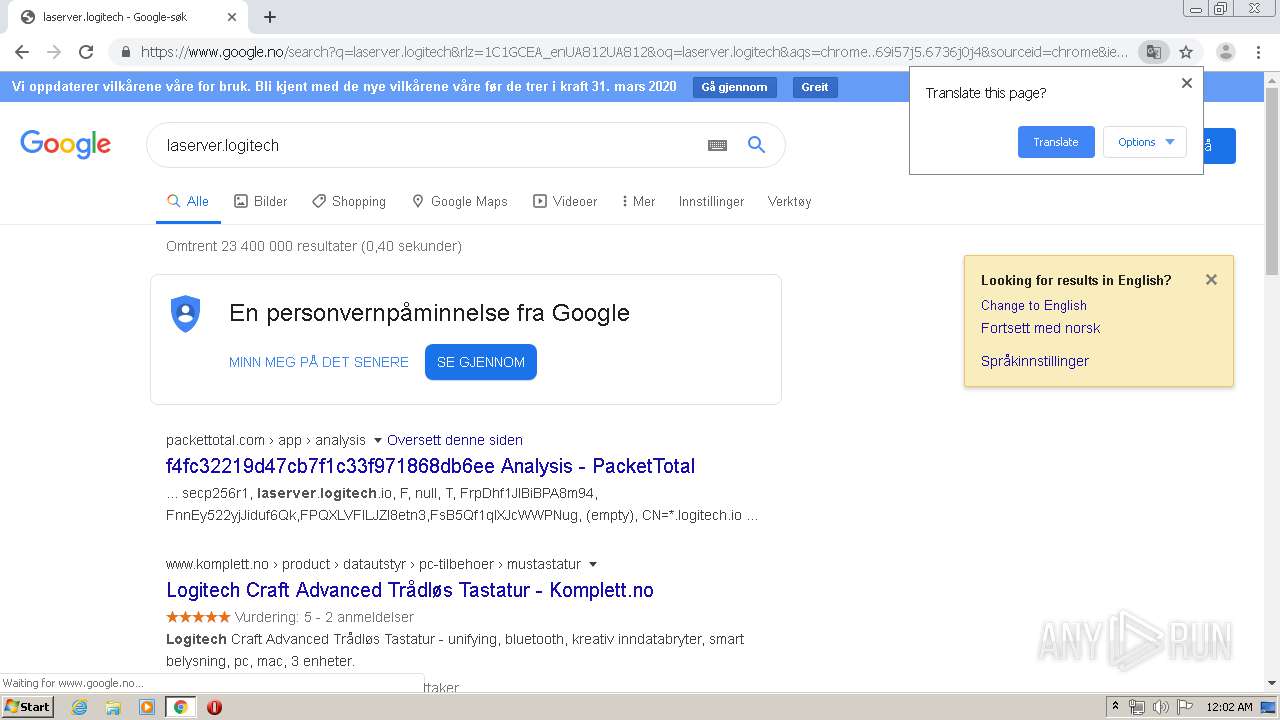1280x720 pixels.
Task: Open Internet Explorer from the taskbar
Action: click(x=80, y=707)
